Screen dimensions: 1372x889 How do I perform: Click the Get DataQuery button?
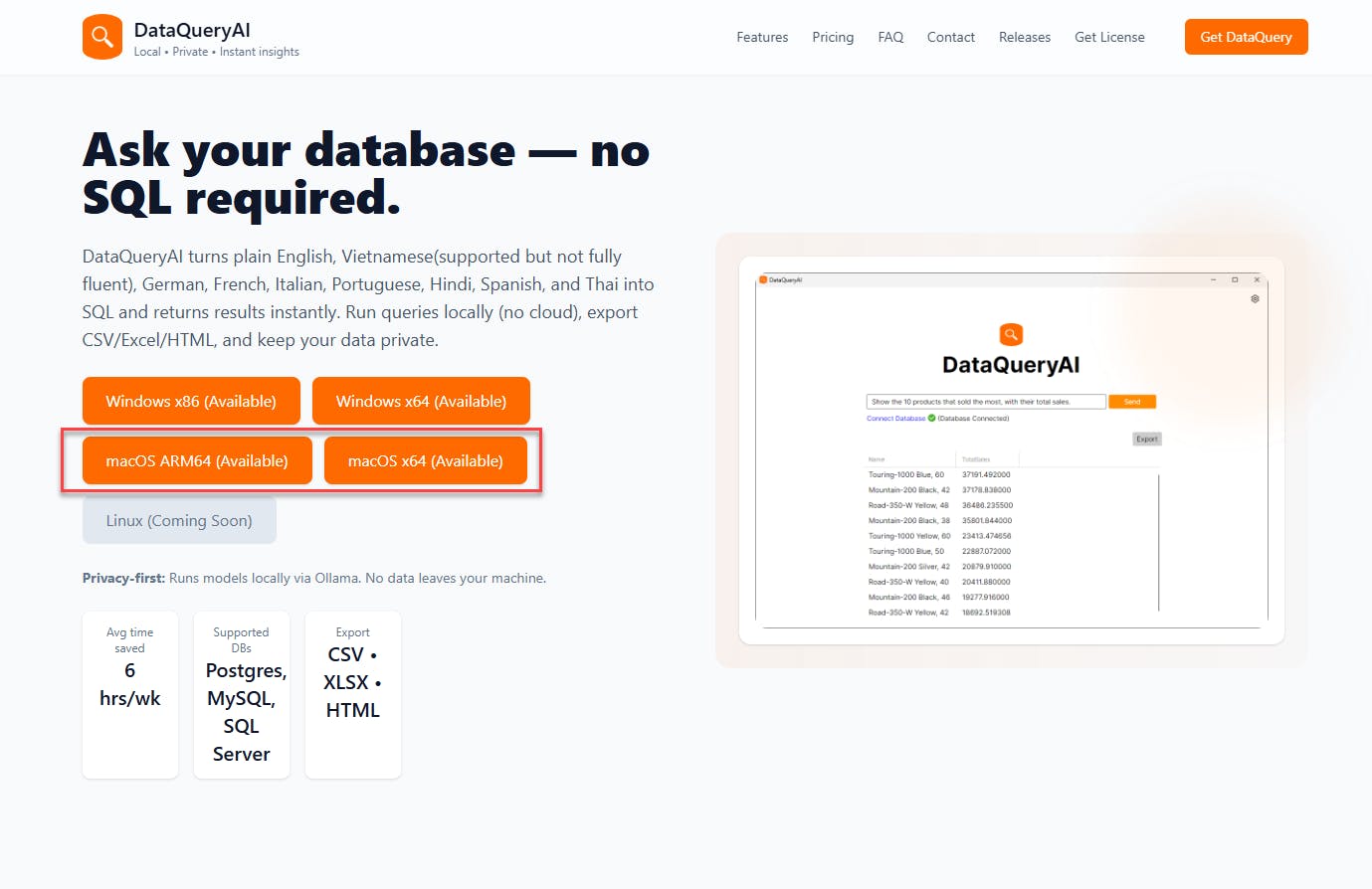tap(1246, 37)
